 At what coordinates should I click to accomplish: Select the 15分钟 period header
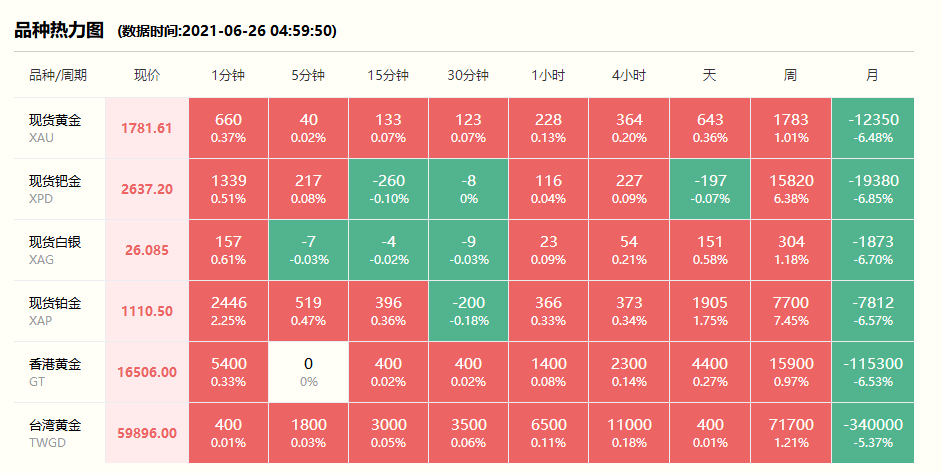(388, 75)
